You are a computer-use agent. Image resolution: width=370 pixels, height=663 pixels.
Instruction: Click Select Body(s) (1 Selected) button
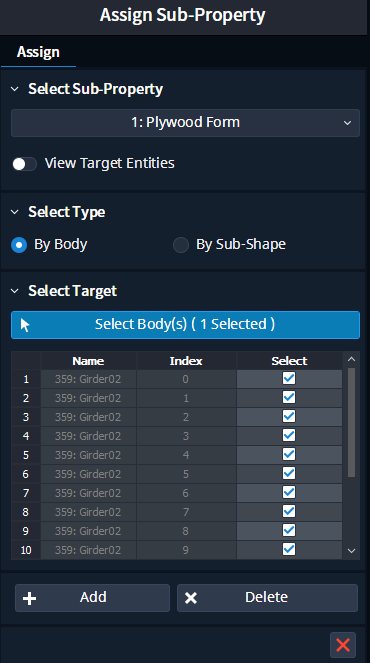[185, 325]
